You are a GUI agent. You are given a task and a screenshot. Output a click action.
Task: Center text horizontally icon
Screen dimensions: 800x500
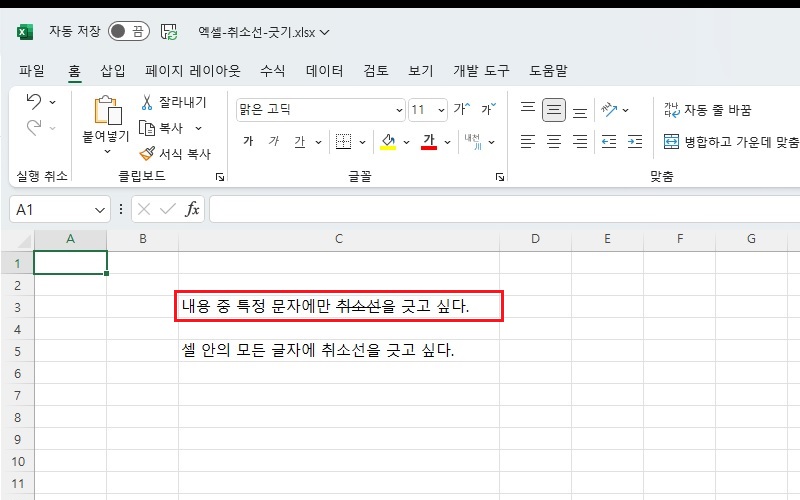coord(554,141)
